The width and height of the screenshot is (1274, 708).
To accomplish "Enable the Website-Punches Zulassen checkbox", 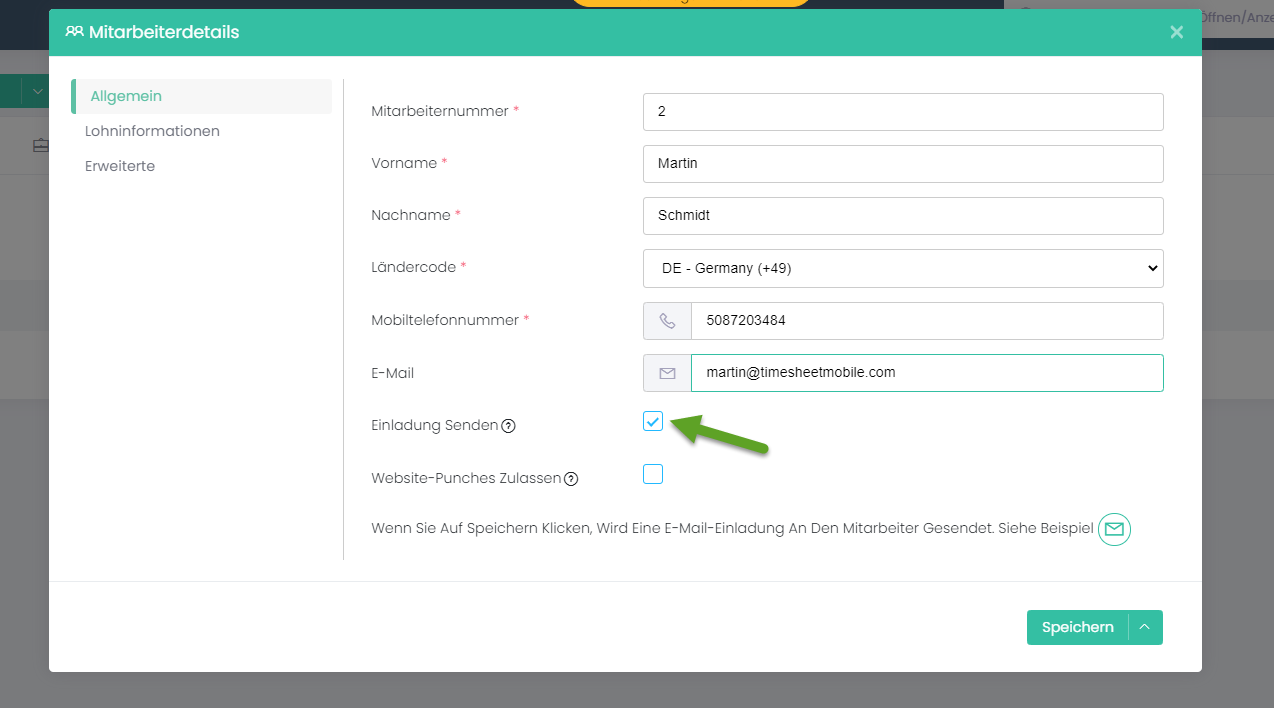I will click(x=653, y=474).
